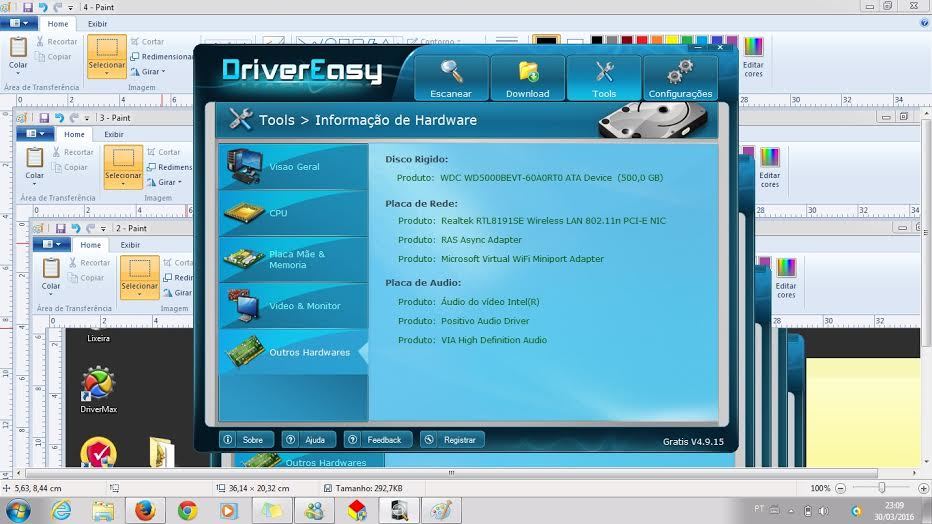
Task: Click the VIA High Definition Audio entry
Action: (493, 340)
